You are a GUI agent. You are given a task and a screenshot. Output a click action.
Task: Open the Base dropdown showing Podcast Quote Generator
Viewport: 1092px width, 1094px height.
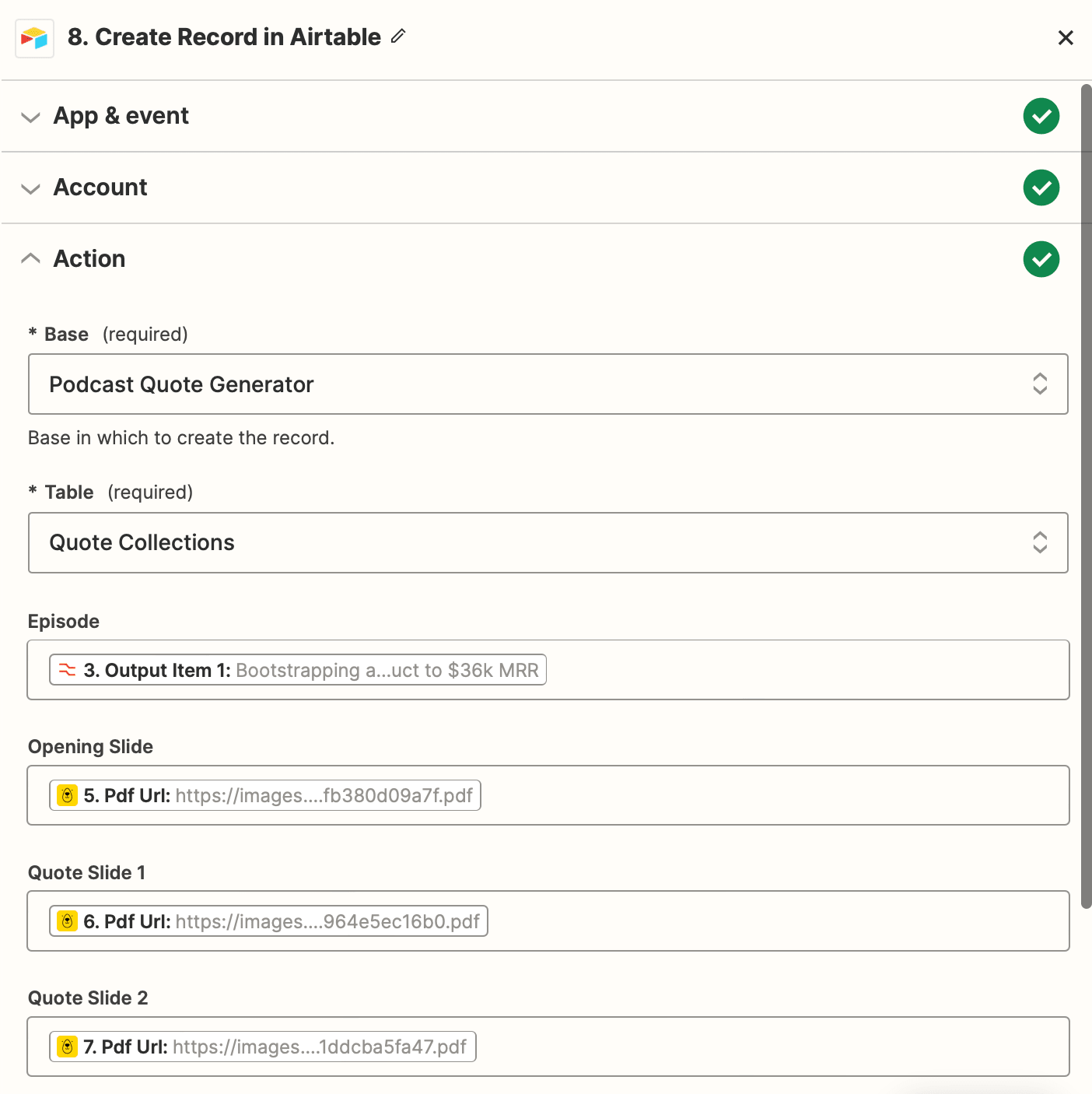(1040, 384)
